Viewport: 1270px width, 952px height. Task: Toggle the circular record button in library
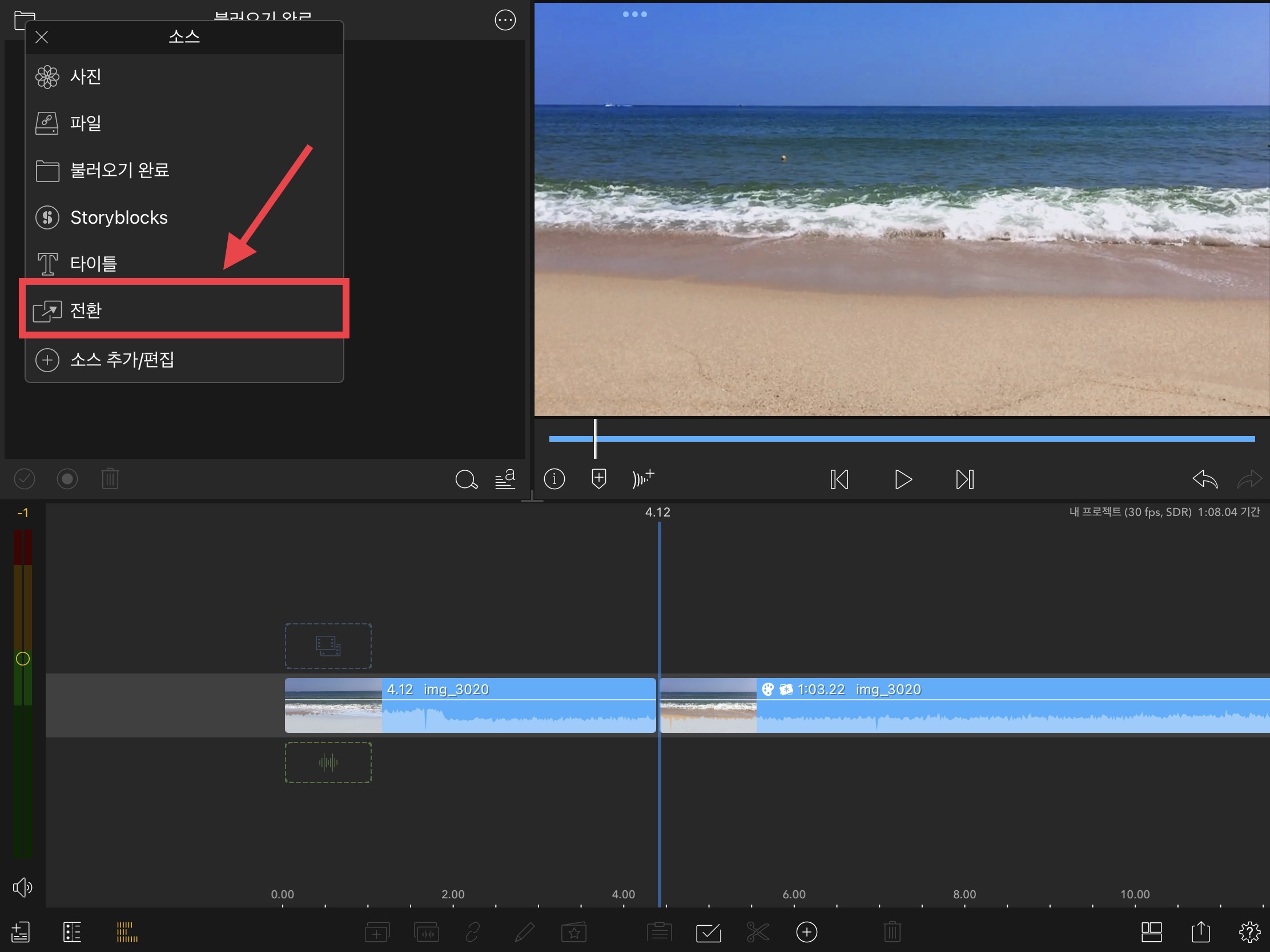(x=67, y=479)
